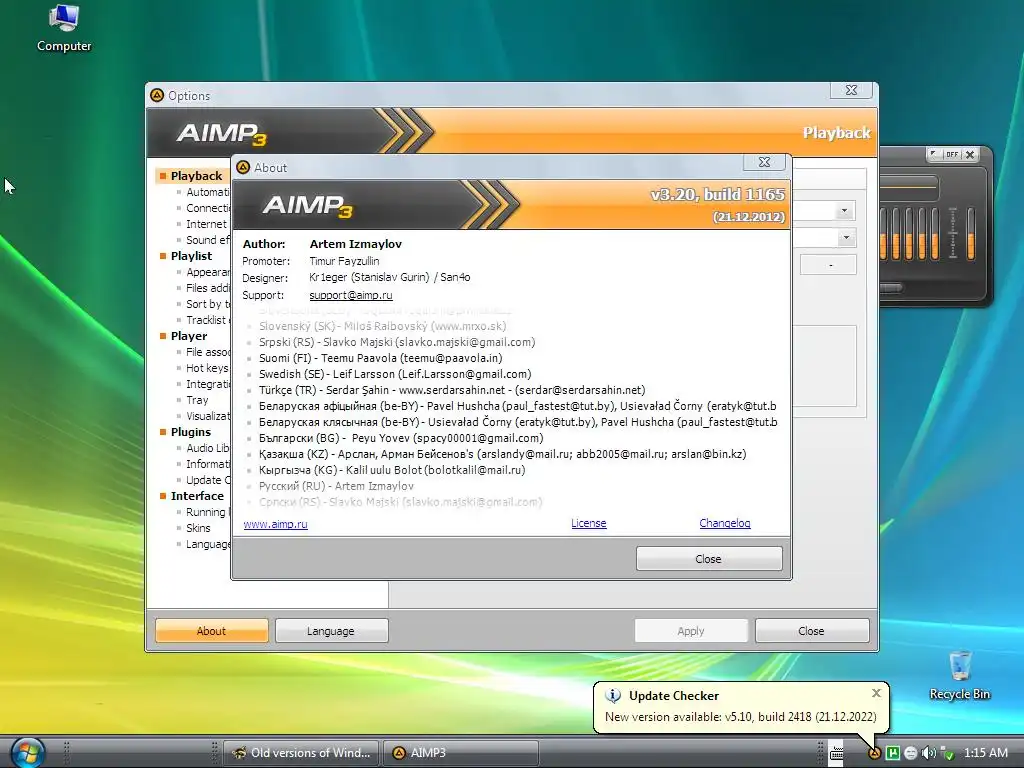1024x768 pixels.
Task: Click 'Türkçe (TR) - Serdar Şahin' credits row
Action: click(451, 390)
